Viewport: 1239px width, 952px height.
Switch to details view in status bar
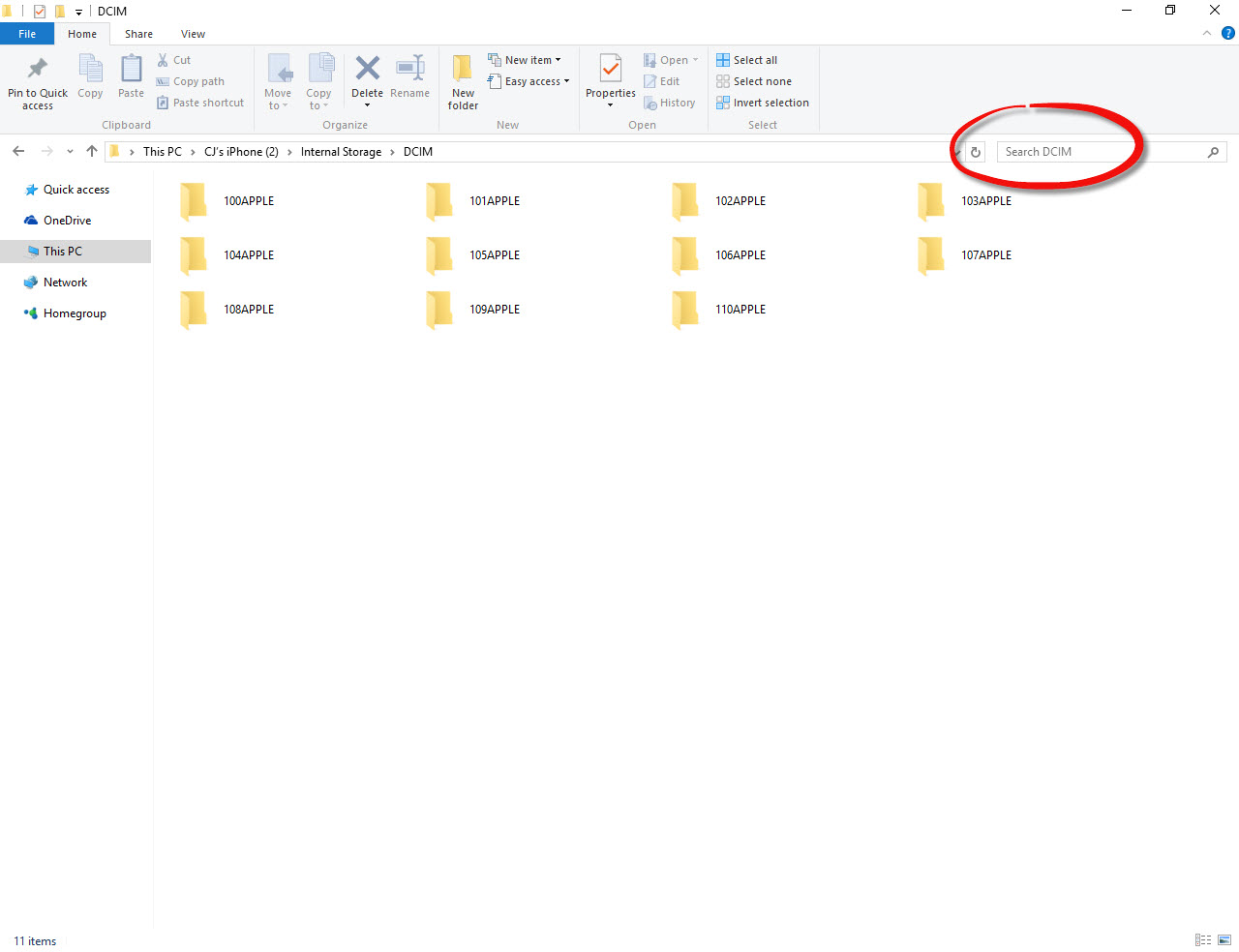click(1203, 940)
